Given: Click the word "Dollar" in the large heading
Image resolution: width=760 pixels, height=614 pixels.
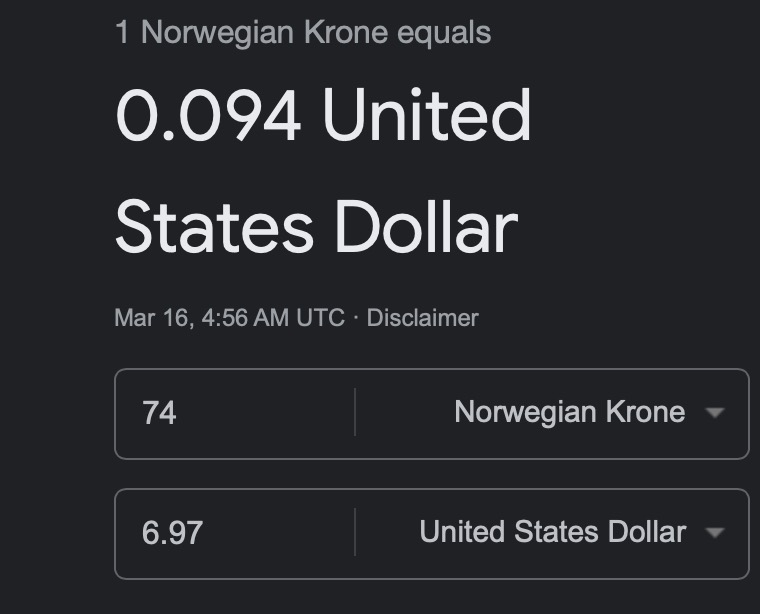Looking at the screenshot, I should click(x=427, y=226).
